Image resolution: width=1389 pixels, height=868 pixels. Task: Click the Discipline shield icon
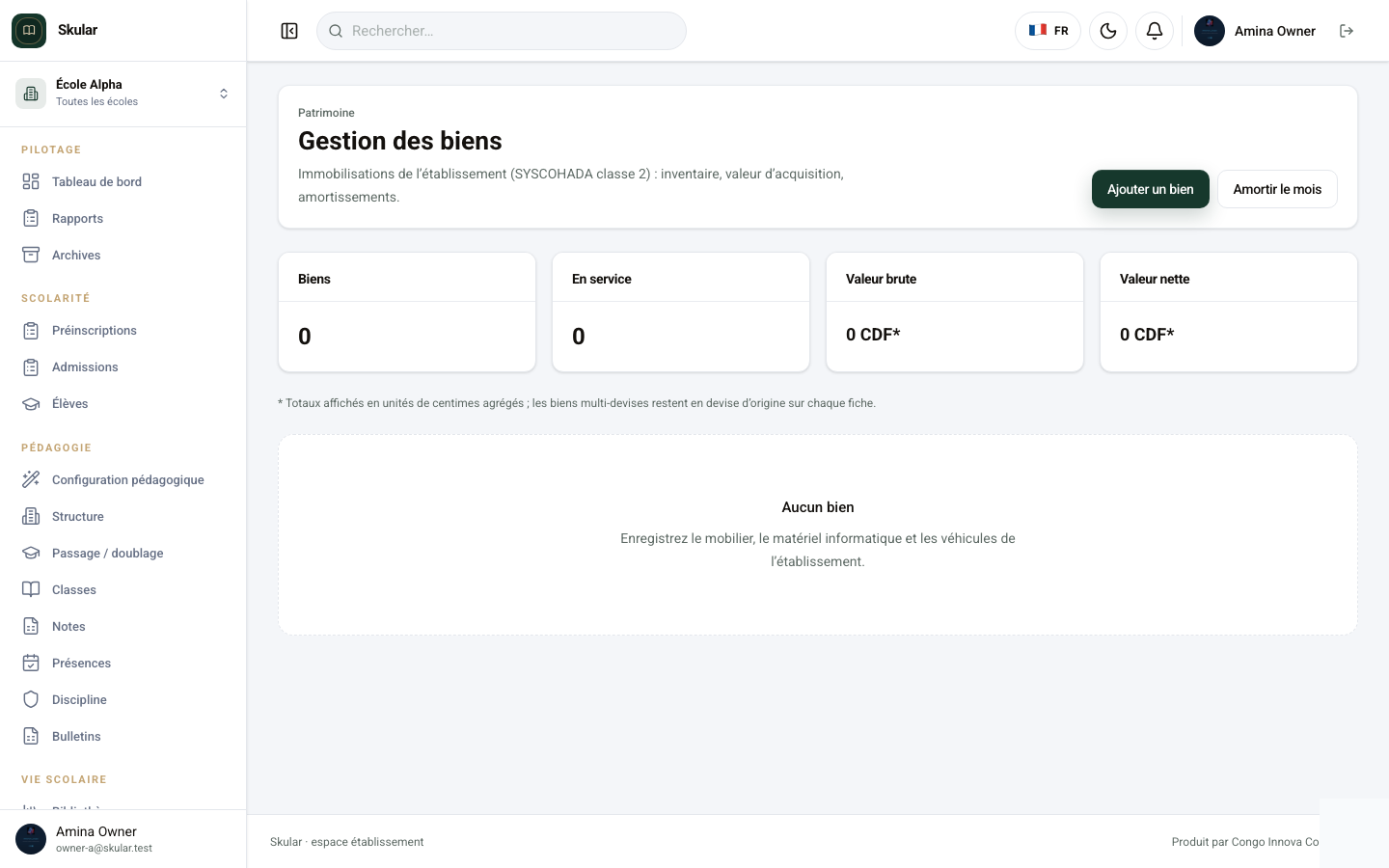[31, 699]
